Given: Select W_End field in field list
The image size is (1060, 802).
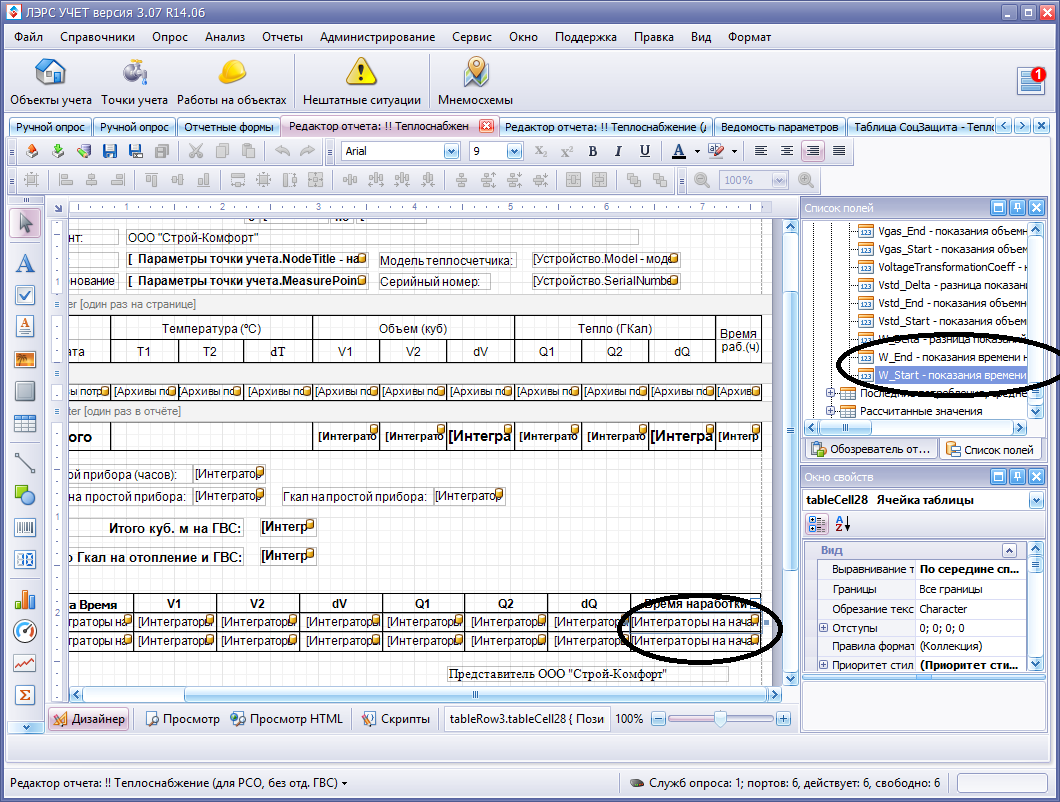Looking at the screenshot, I should tap(943, 357).
